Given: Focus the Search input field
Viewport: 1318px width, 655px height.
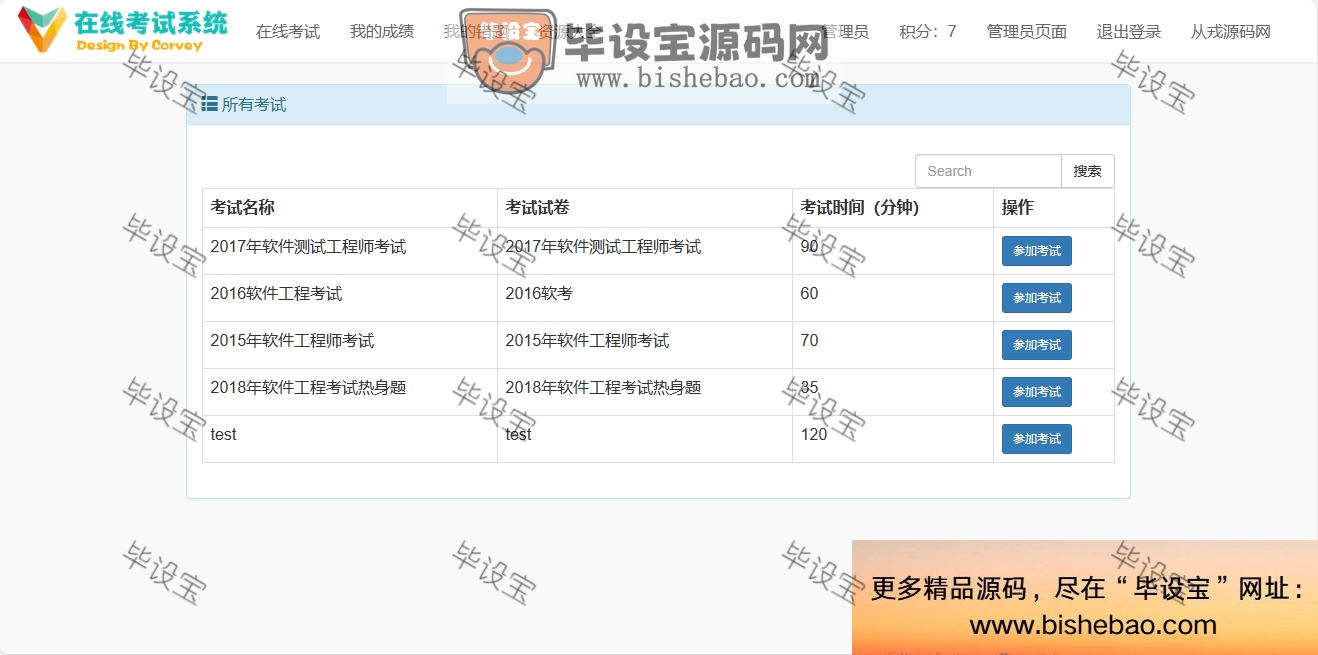Looking at the screenshot, I should [988, 171].
